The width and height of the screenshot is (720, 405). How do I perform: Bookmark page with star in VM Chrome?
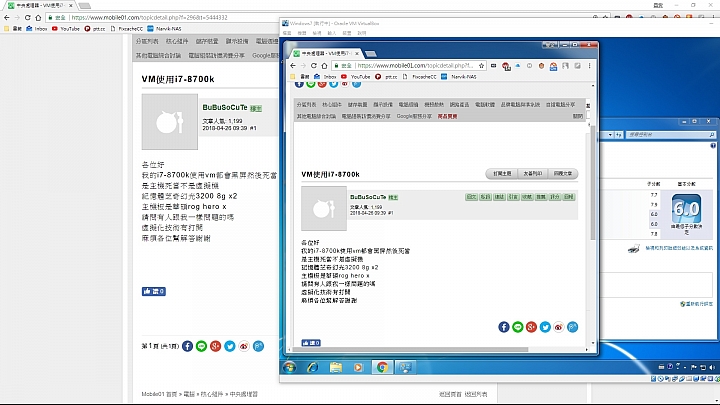pos(481,66)
